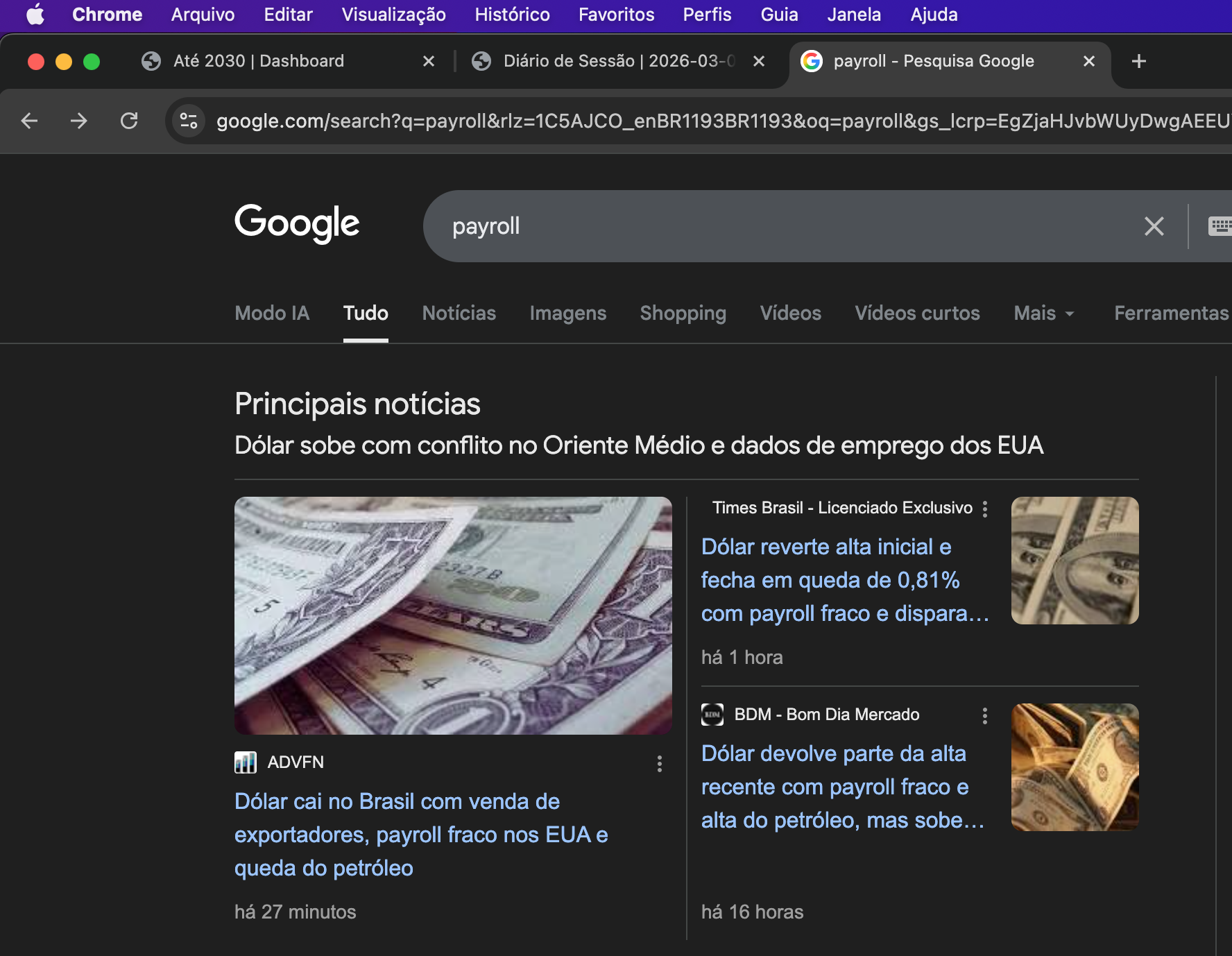1232x956 pixels.
Task: Open options menu for Times Brasil article
Action: pos(984,509)
